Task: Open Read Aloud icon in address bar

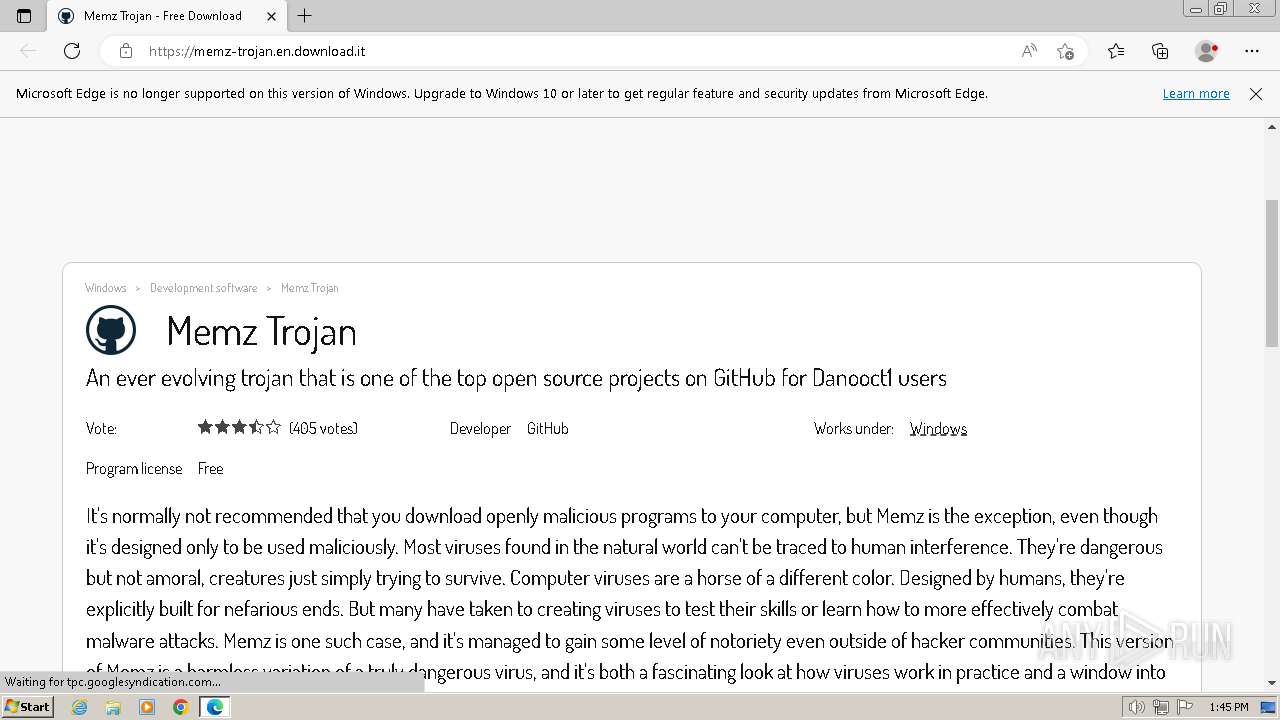Action: 1029,51
